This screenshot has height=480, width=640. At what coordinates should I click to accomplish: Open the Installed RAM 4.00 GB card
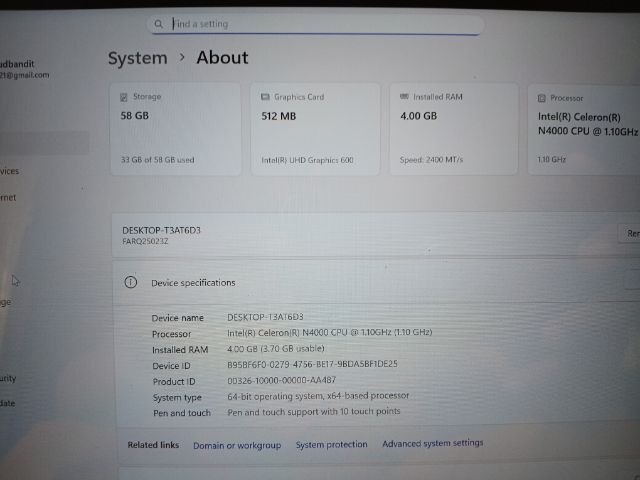pyautogui.click(x=454, y=129)
